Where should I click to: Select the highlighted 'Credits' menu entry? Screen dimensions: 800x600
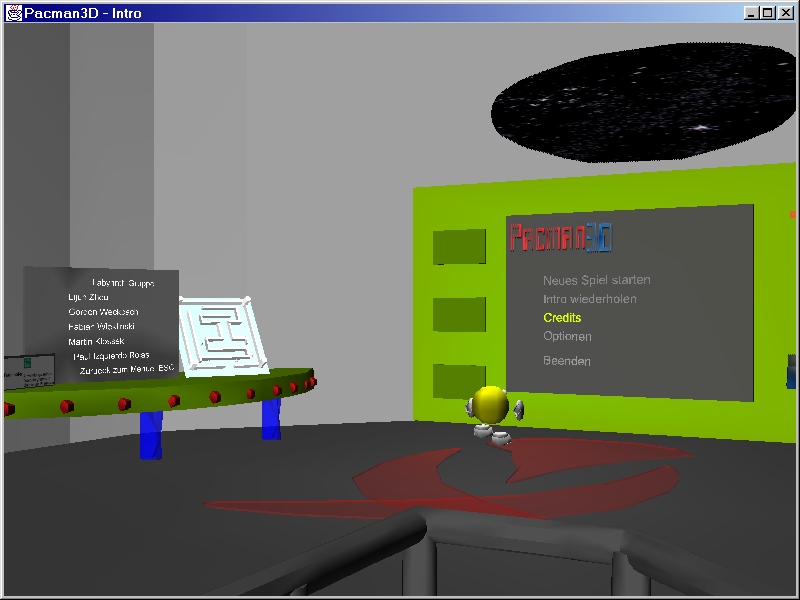[562, 318]
